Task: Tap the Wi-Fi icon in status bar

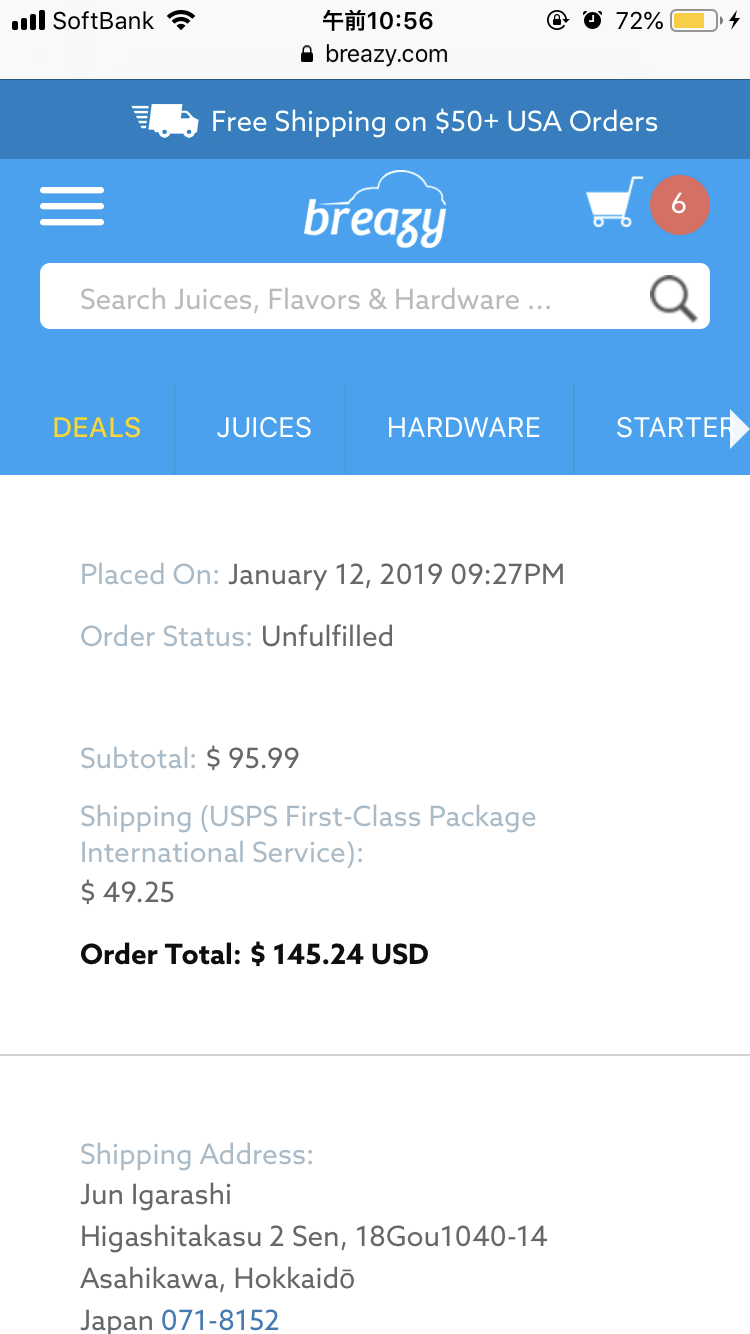Action: tap(181, 20)
